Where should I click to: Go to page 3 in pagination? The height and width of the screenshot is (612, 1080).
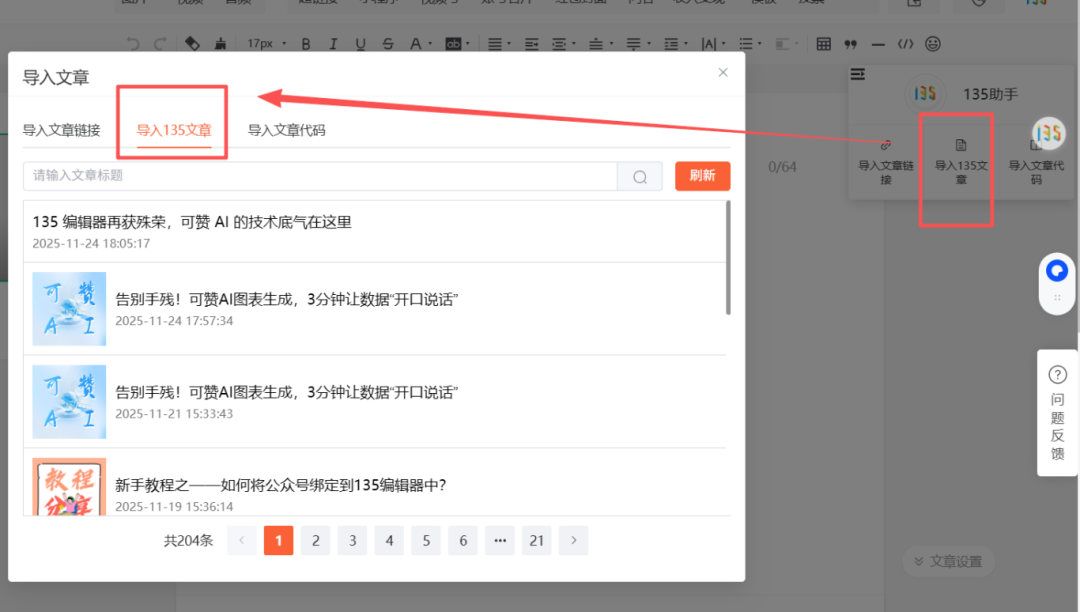click(x=352, y=541)
